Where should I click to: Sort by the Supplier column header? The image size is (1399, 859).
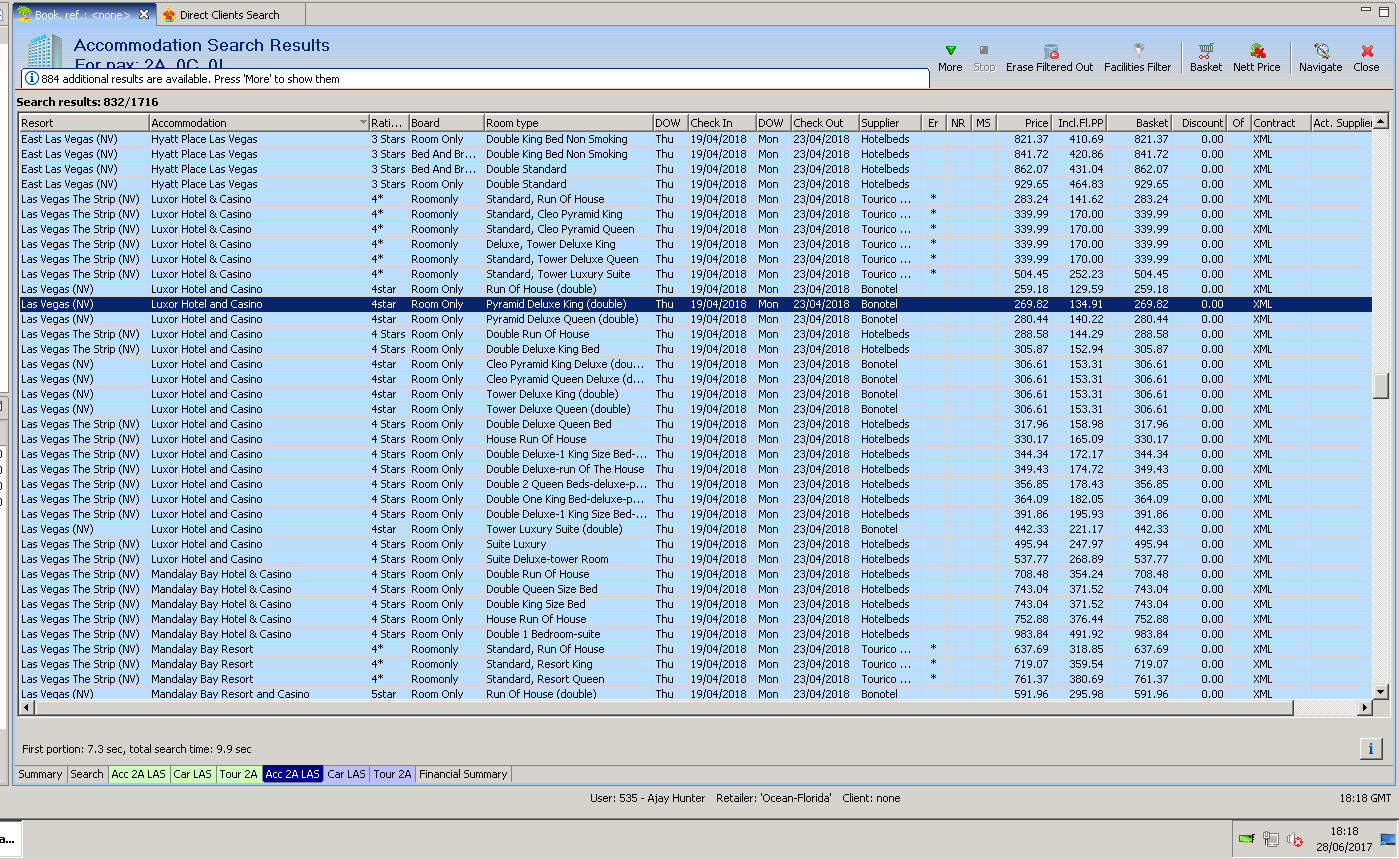click(x=890, y=123)
